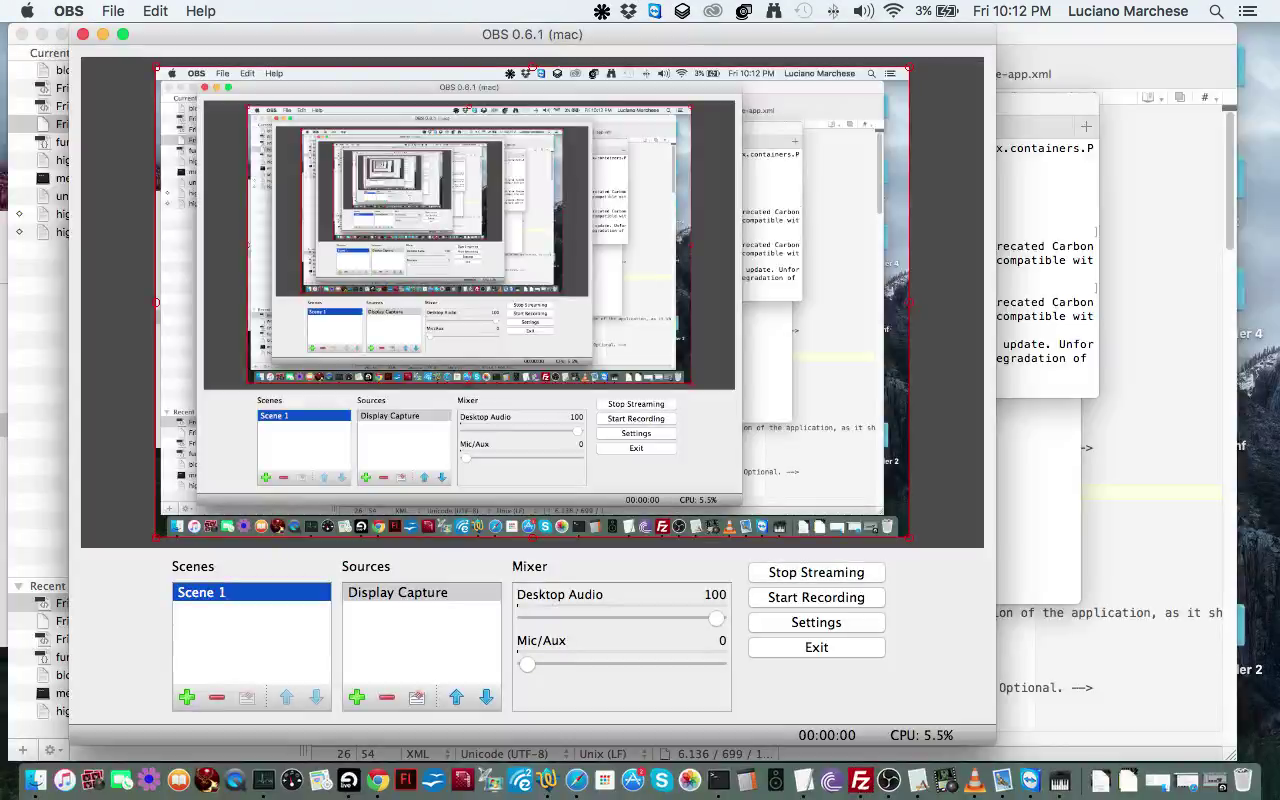Open the OBS application menu

69,11
